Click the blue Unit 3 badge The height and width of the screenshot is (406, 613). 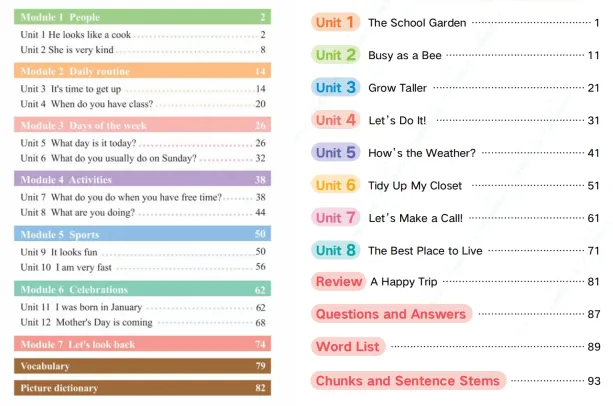[335, 87]
